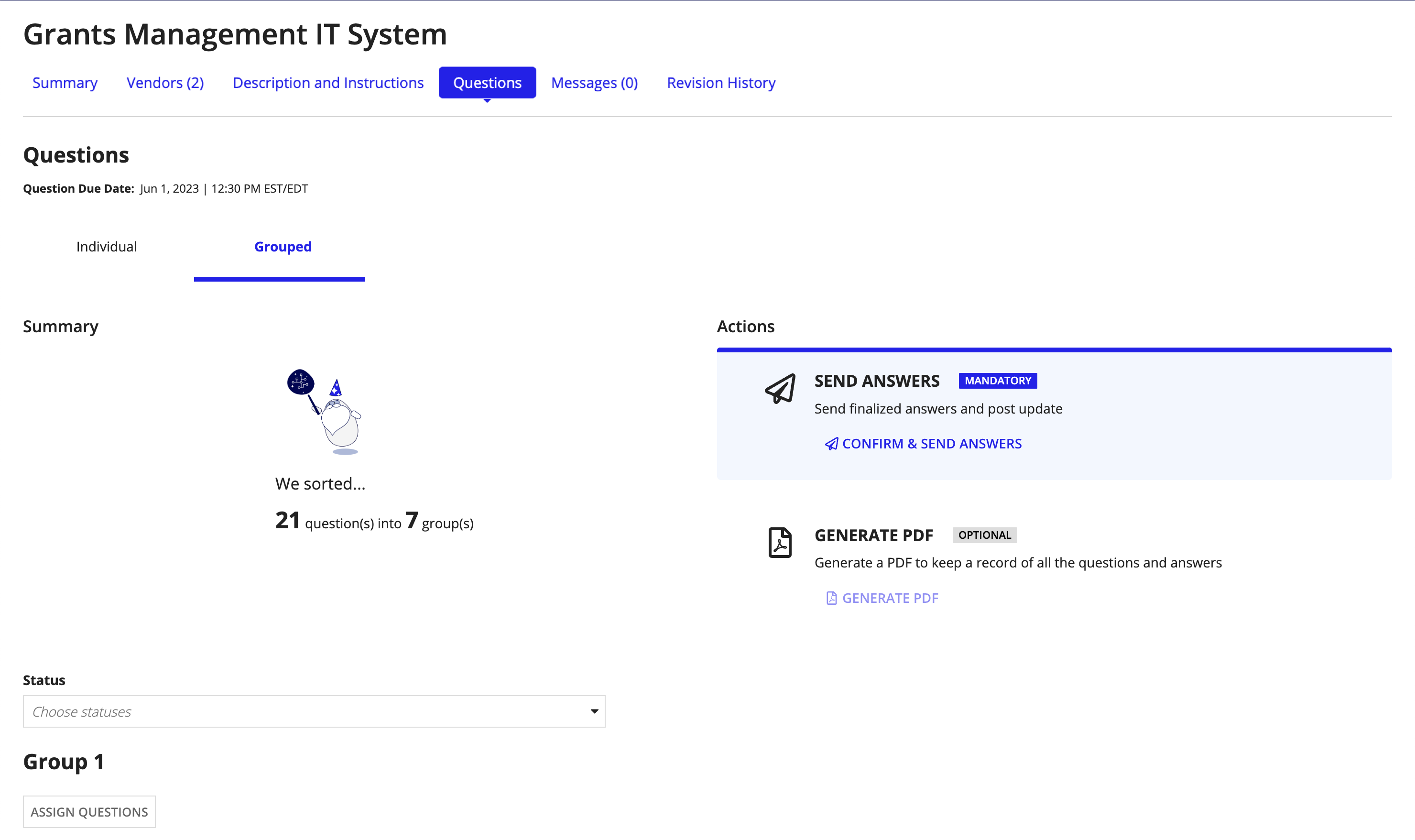View the Revision History tab
The image size is (1415, 840).
pyautogui.click(x=720, y=83)
